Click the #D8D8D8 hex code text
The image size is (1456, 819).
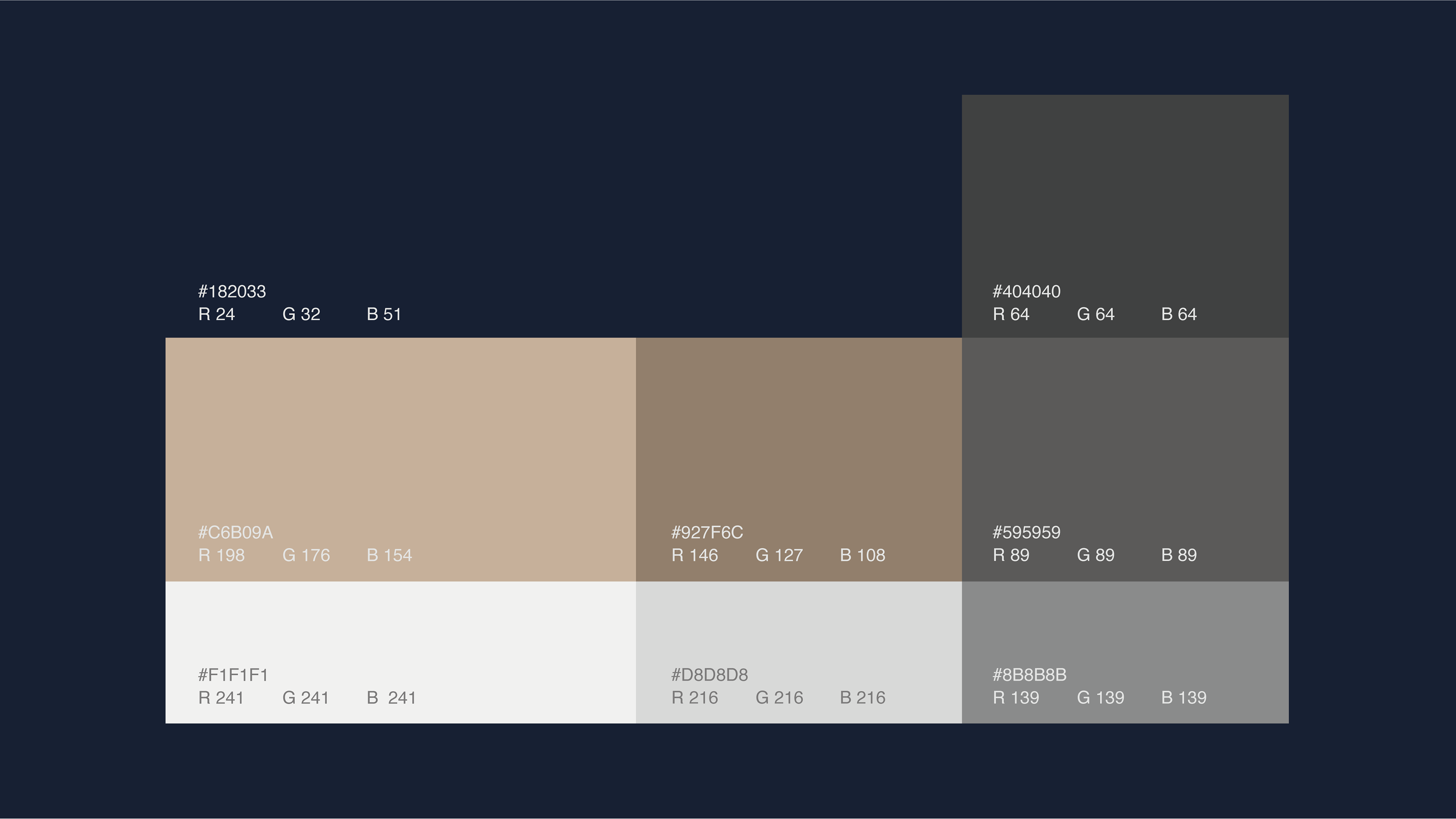[x=709, y=675]
